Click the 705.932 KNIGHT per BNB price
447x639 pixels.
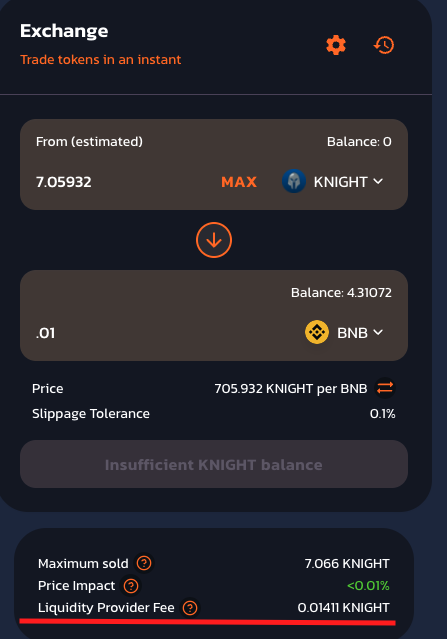(291, 388)
